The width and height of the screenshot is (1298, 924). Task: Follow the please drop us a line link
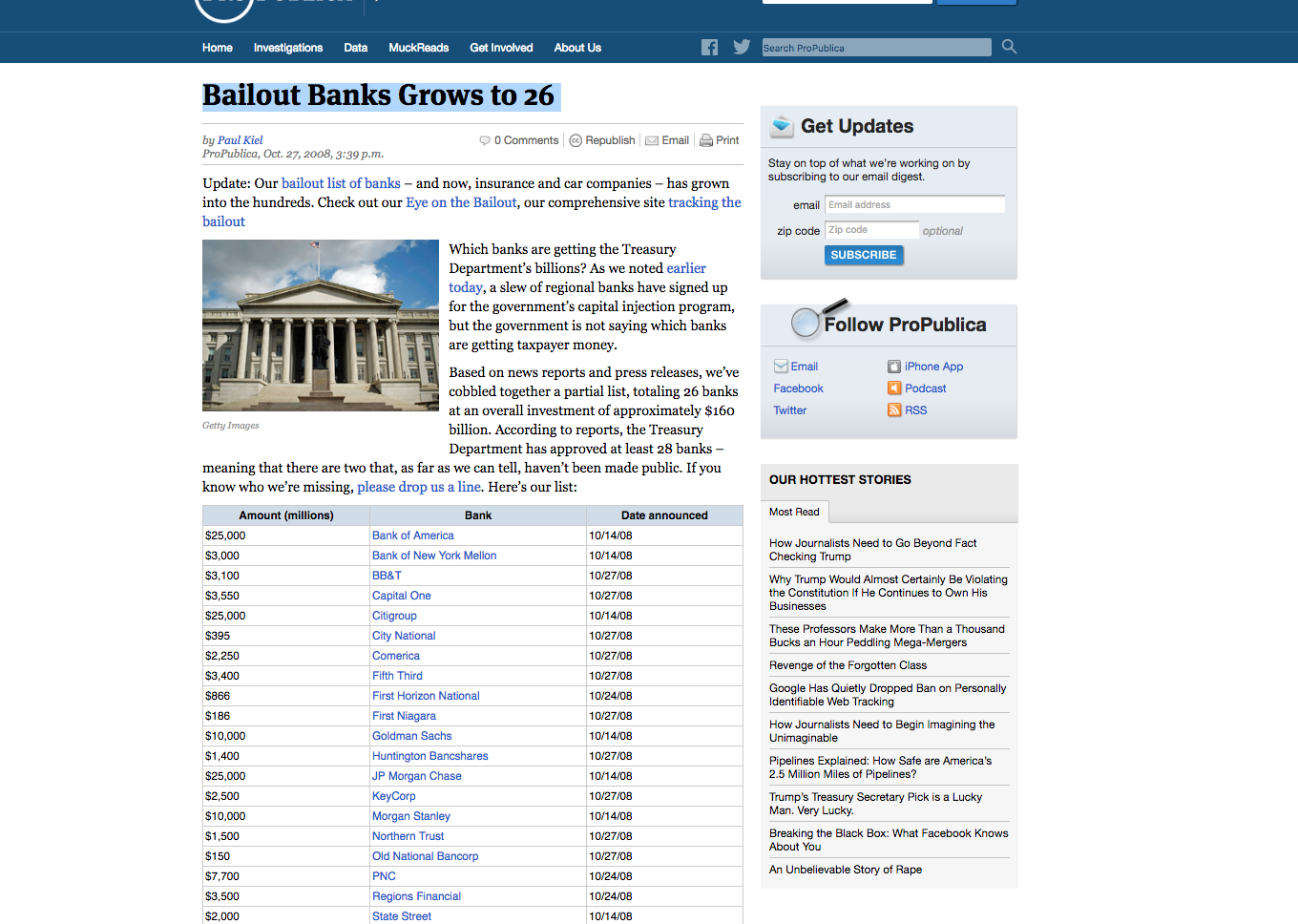click(419, 487)
